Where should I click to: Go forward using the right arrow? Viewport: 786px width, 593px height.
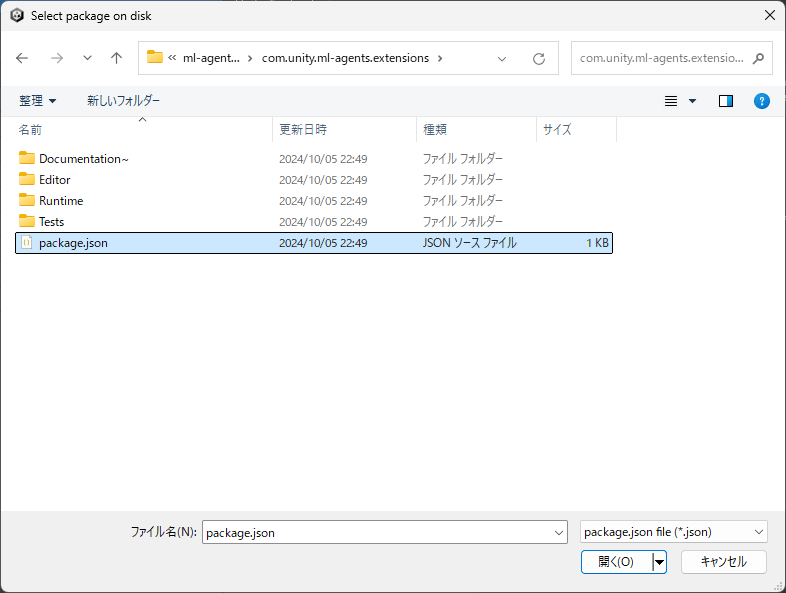tap(57, 58)
